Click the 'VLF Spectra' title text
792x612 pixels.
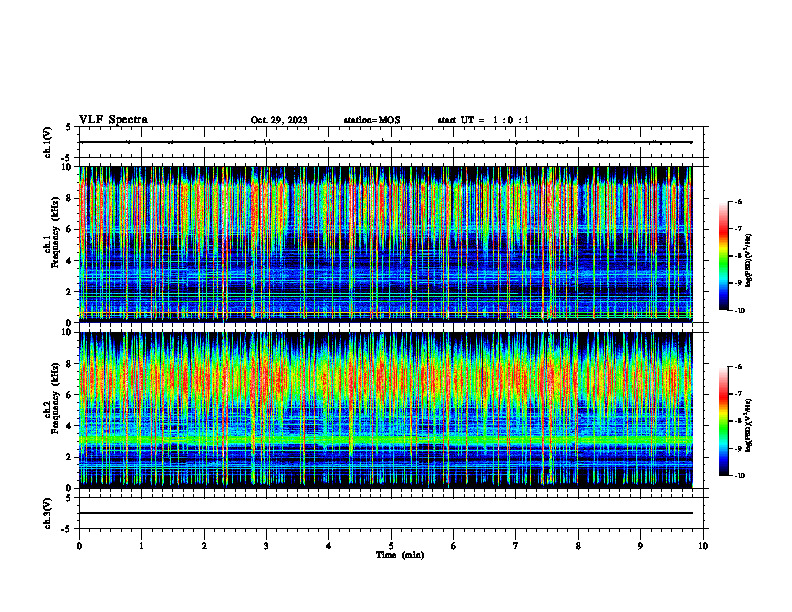point(113,120)
